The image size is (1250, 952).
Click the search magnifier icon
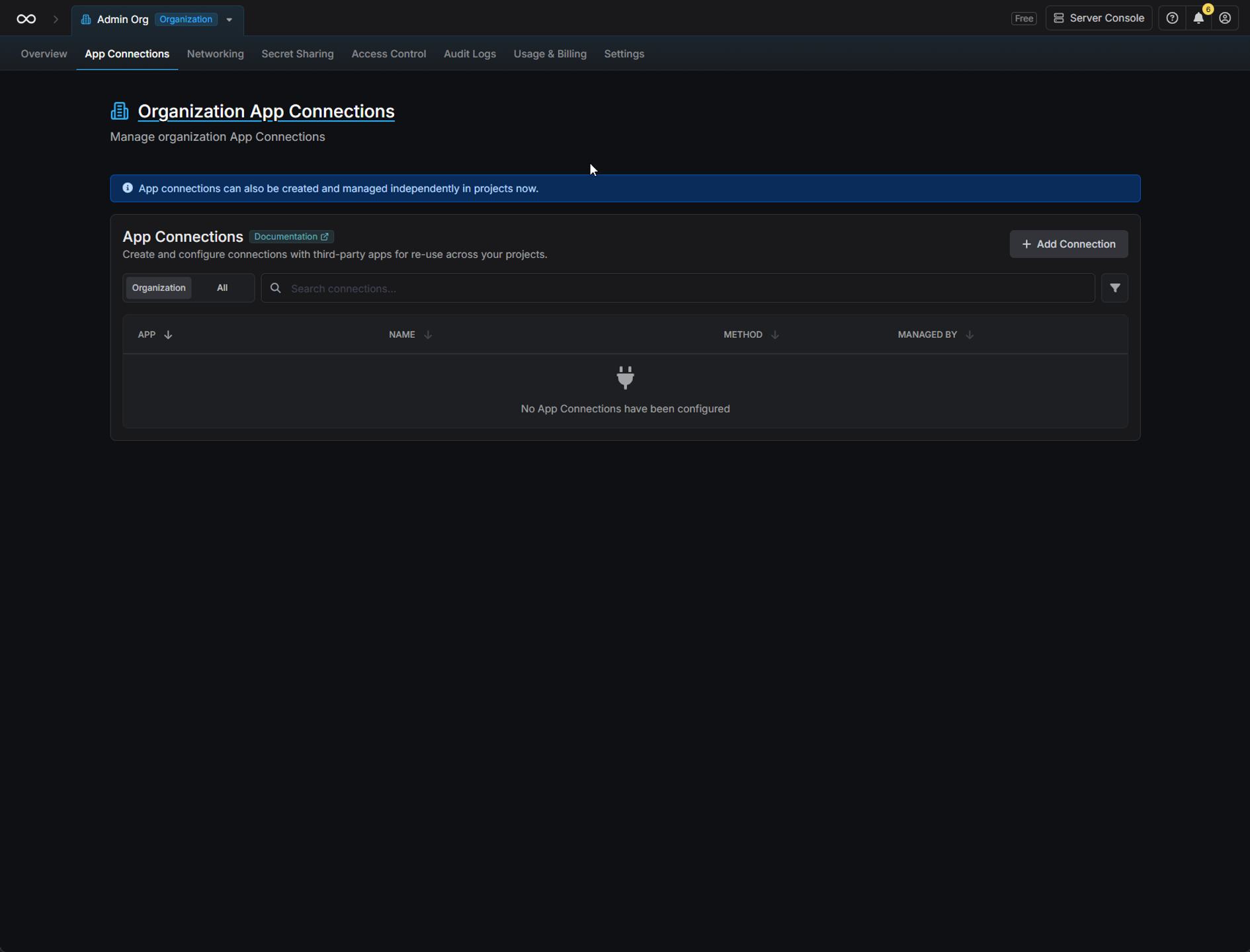276,288
